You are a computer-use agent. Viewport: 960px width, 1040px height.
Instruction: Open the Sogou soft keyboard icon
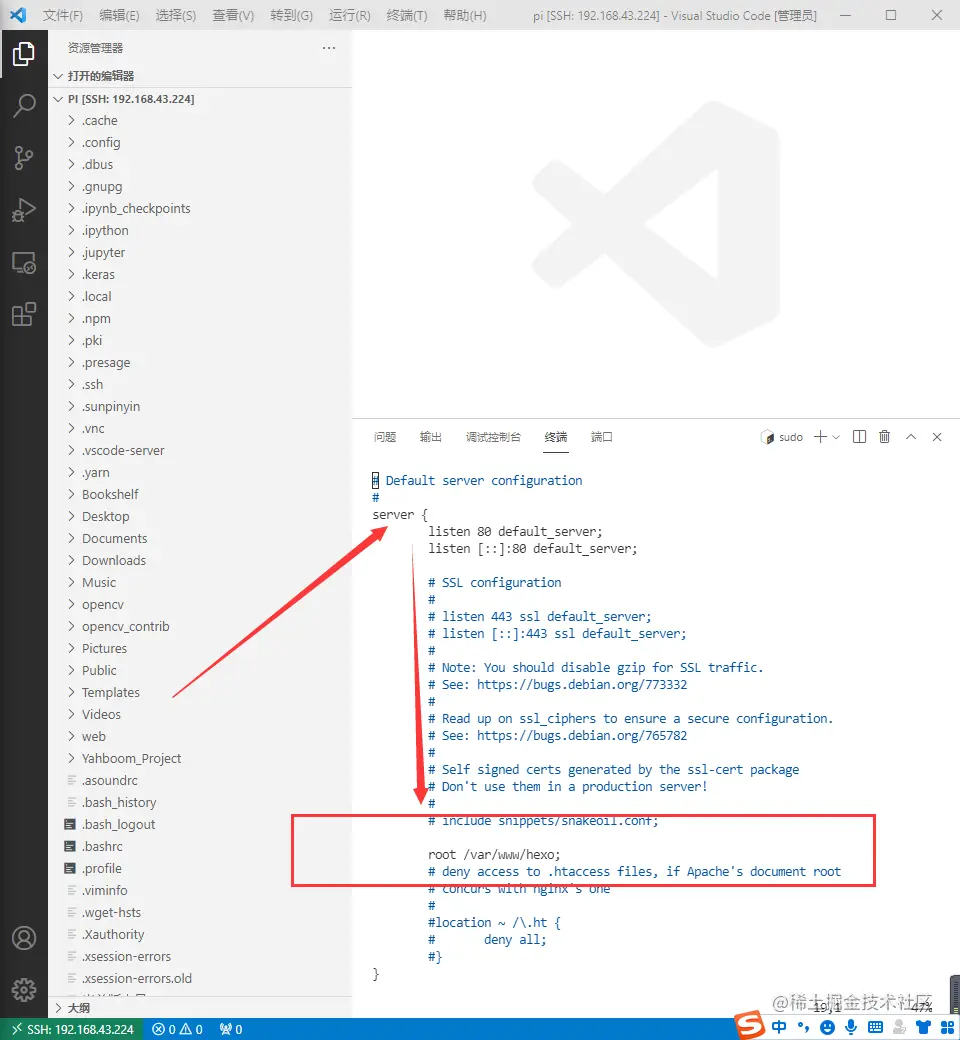(x=875, y=1027)
